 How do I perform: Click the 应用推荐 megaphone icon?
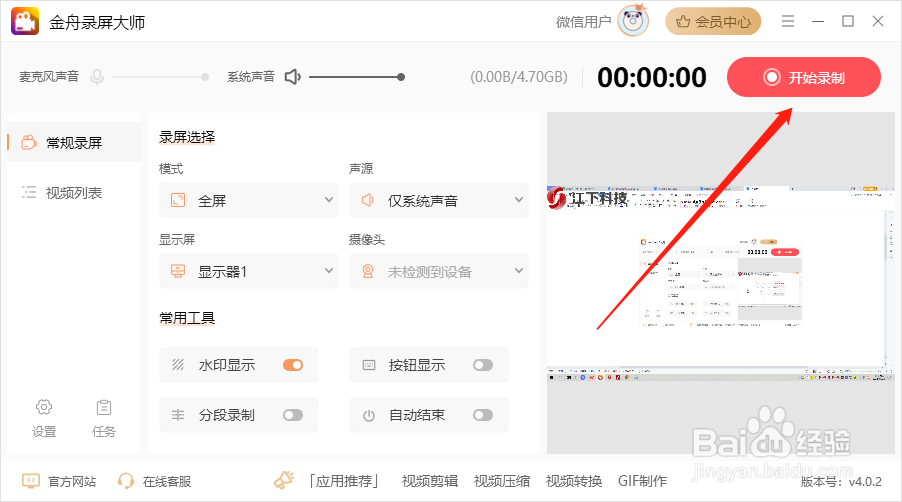point(284,480)
